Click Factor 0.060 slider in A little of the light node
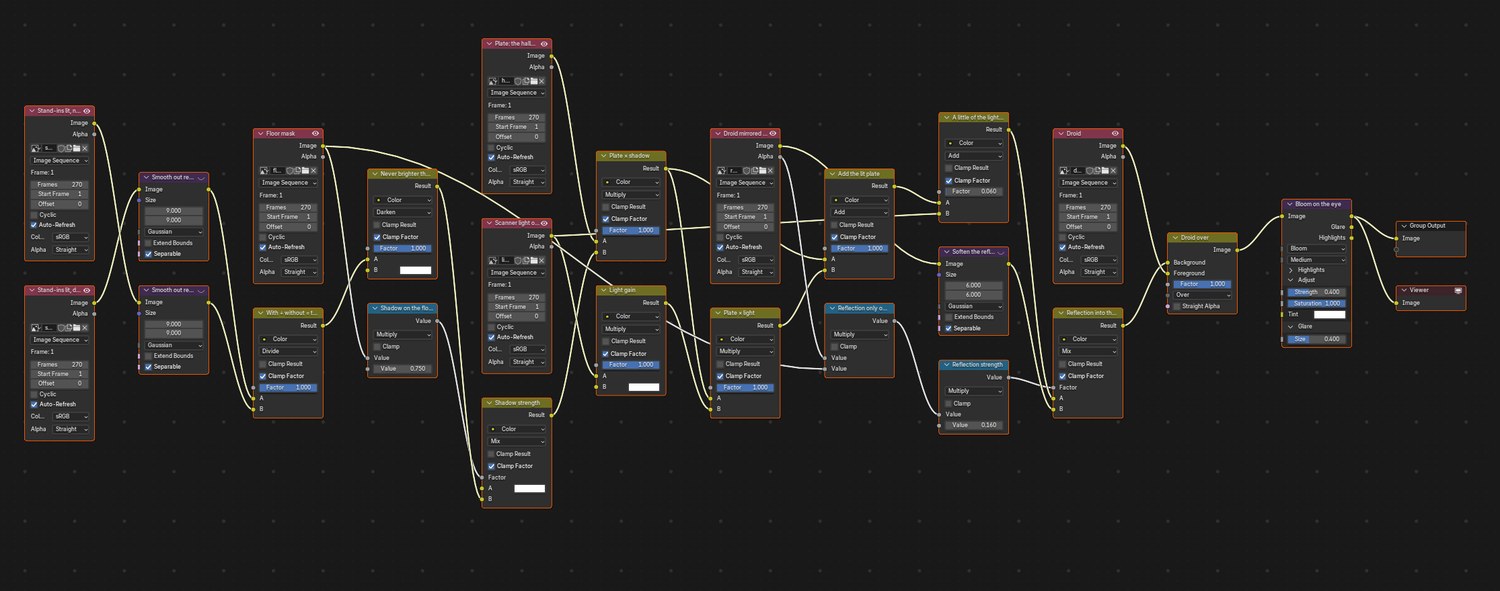 pos(975,191)
